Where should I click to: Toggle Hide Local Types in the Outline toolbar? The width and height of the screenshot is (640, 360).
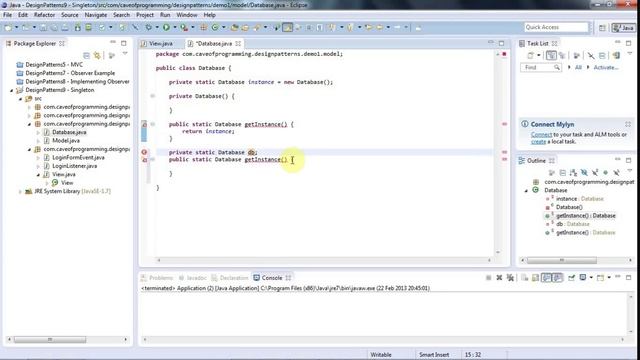pyautogui.click(x=616, y=173)
